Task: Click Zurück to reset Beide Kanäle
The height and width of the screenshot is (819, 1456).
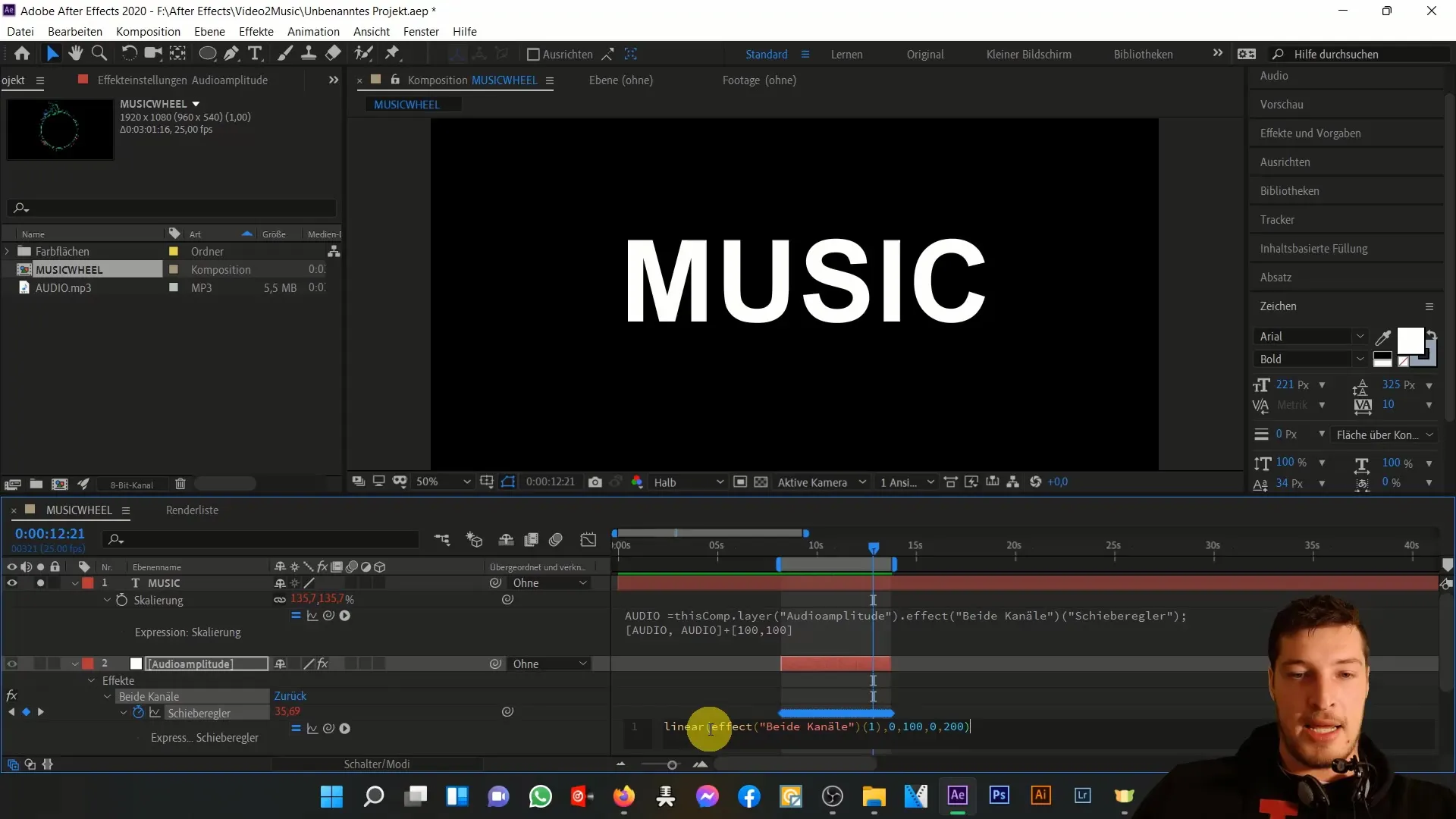Action: [290, 696]
